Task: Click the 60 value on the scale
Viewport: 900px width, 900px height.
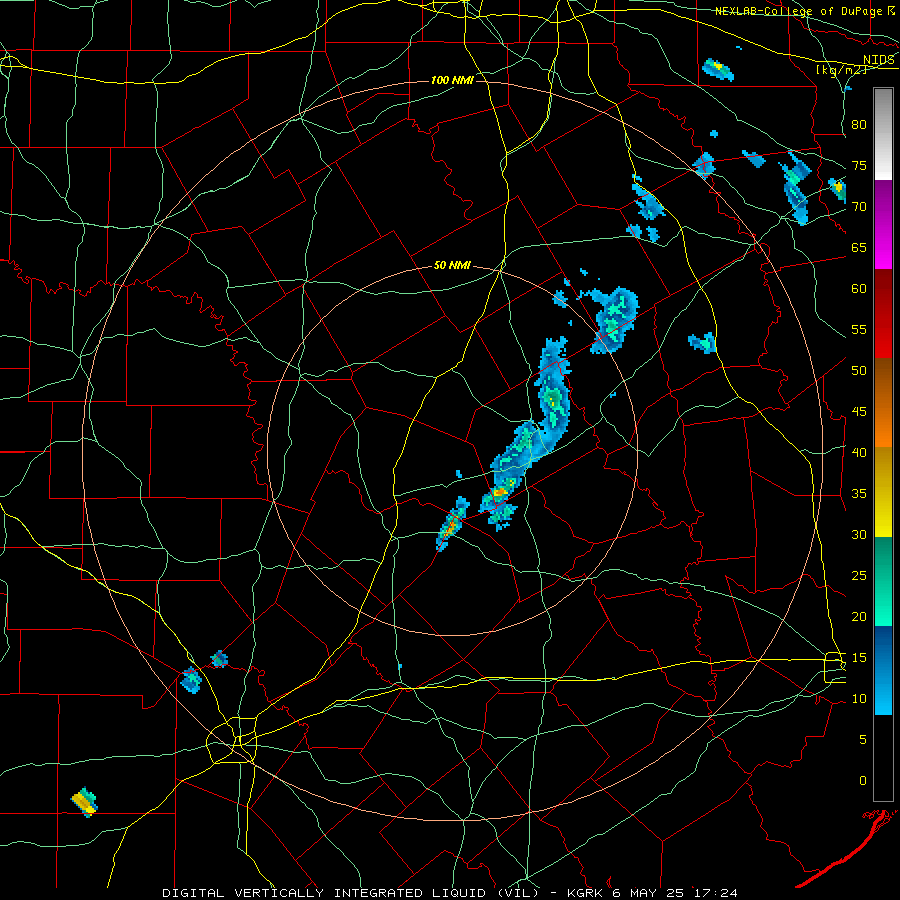Action: (859, 289)
